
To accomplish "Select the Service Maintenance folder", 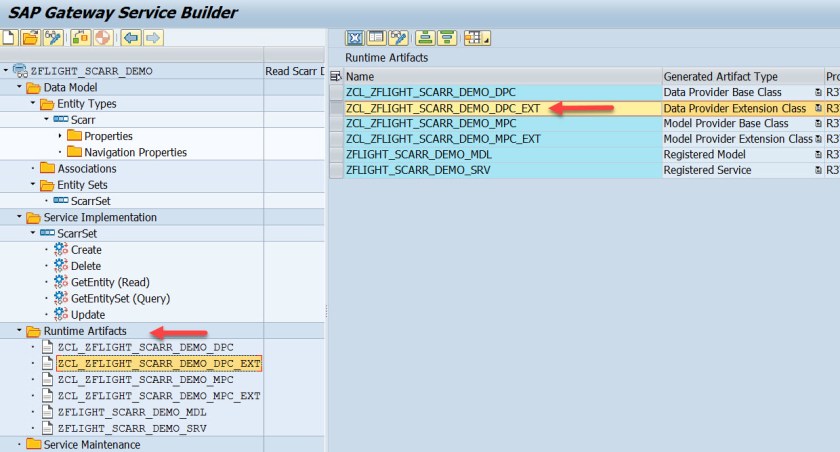I will click(92, 445).
